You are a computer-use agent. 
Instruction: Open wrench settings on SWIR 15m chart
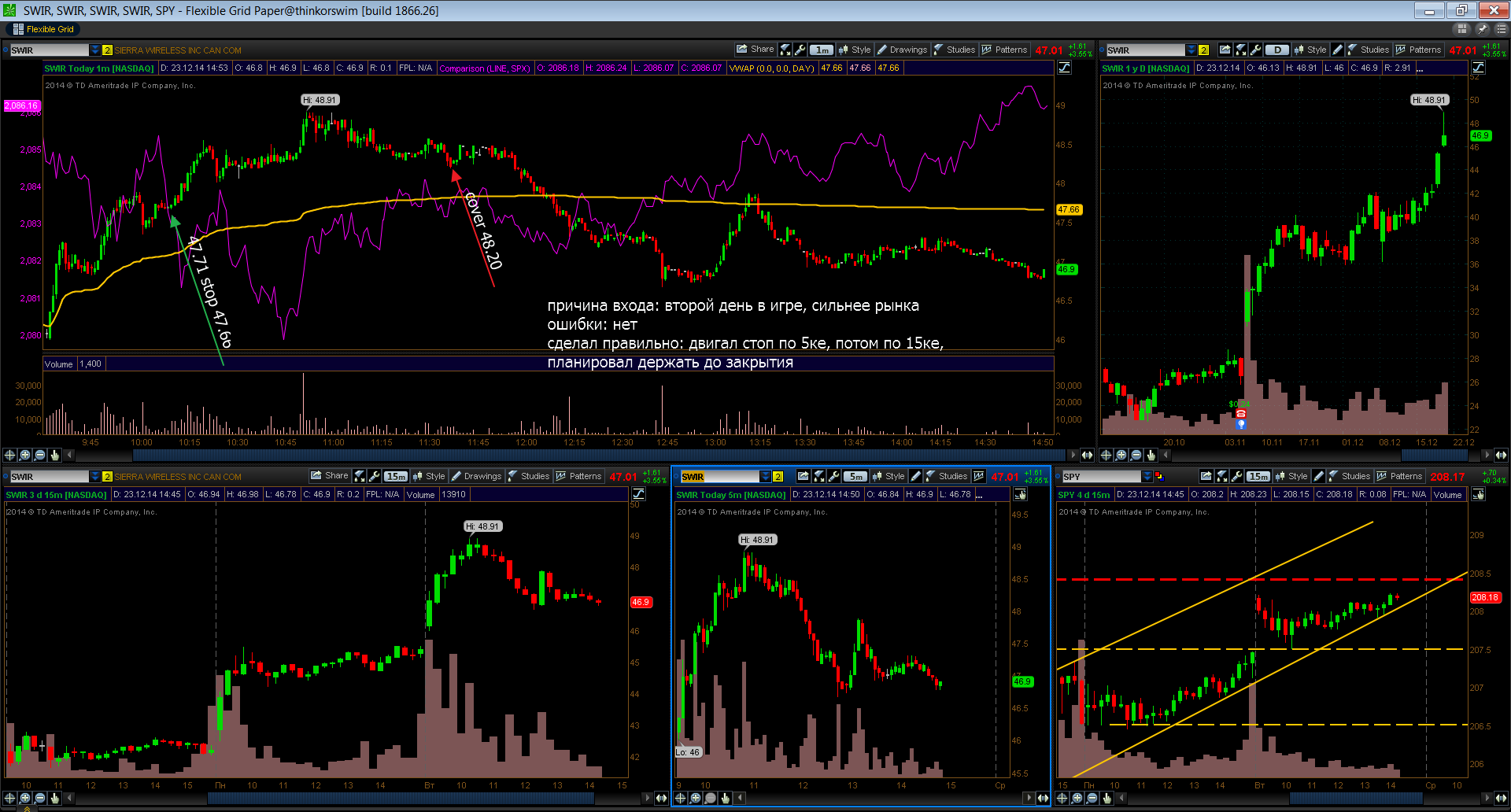(x=374, y=476)
